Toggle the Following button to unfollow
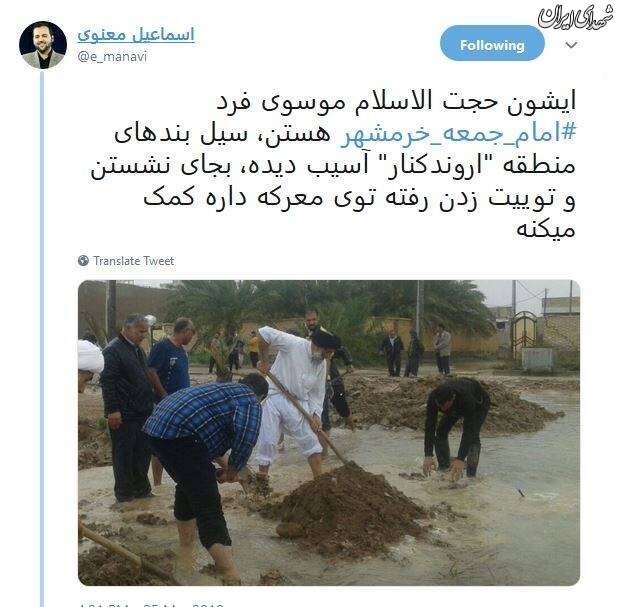Viewport: 619px width, 607px height. [492, 43]
